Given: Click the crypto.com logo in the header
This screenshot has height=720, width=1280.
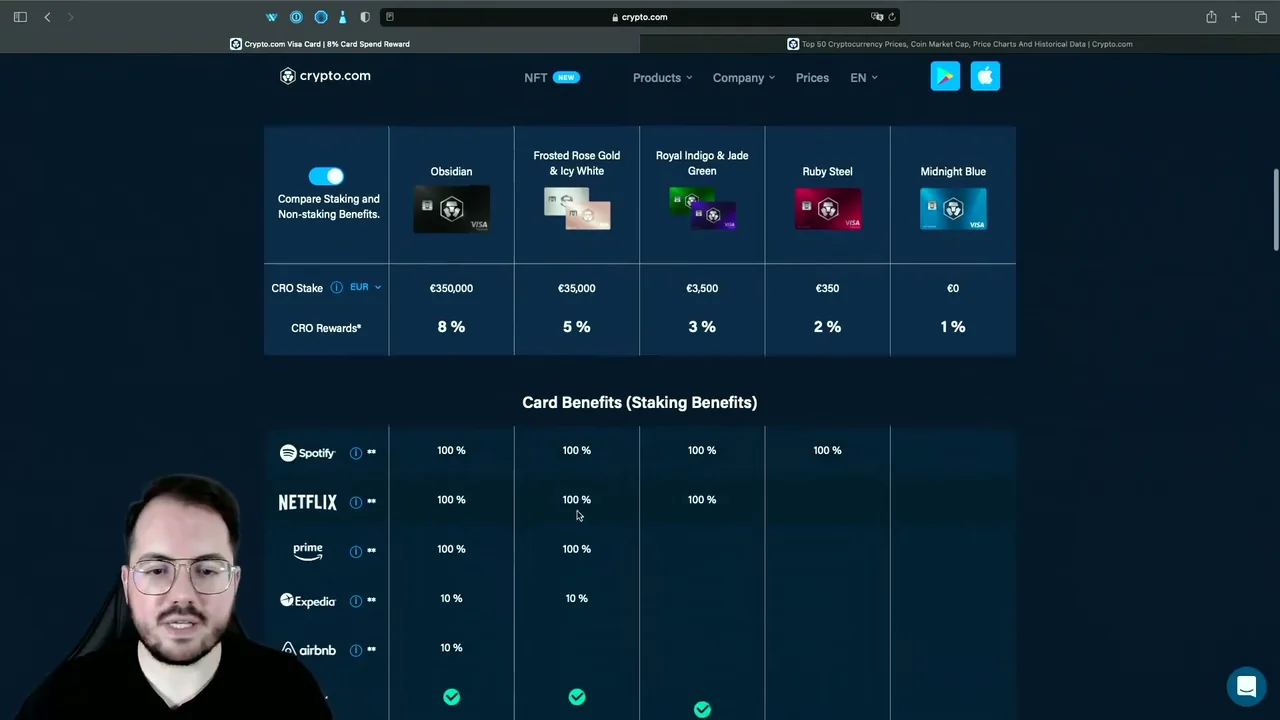Looking at the screenshot, I should 325,76.
